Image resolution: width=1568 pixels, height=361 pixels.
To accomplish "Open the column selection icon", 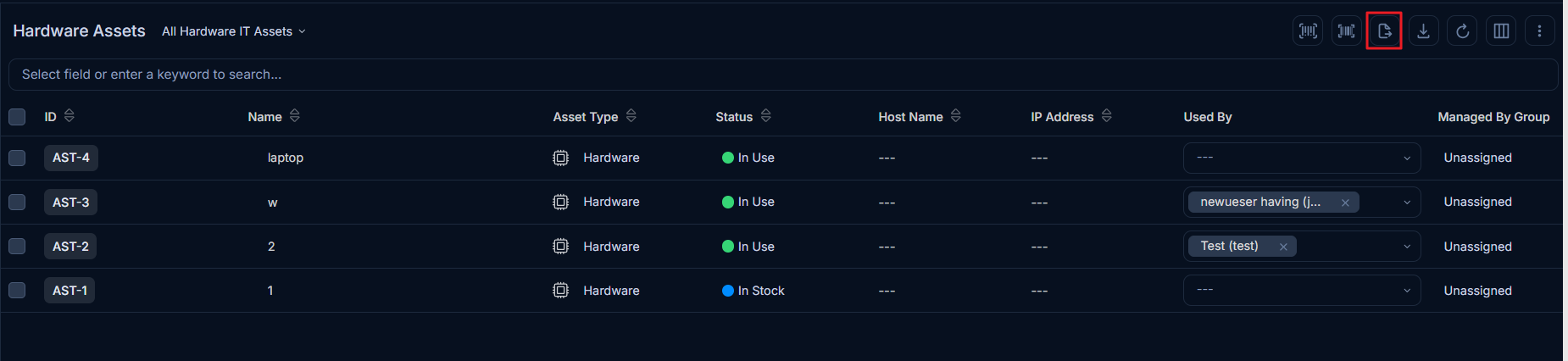I will coord(1501,31).
